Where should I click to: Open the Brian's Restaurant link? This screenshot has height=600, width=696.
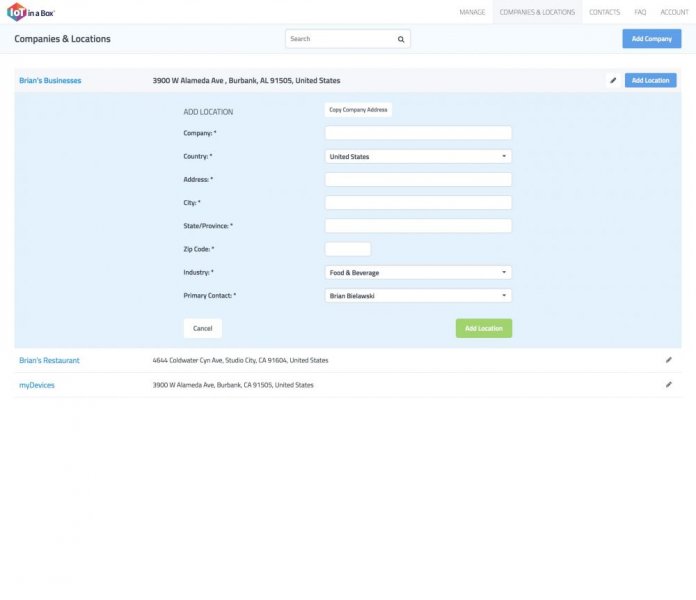point(49,360)
